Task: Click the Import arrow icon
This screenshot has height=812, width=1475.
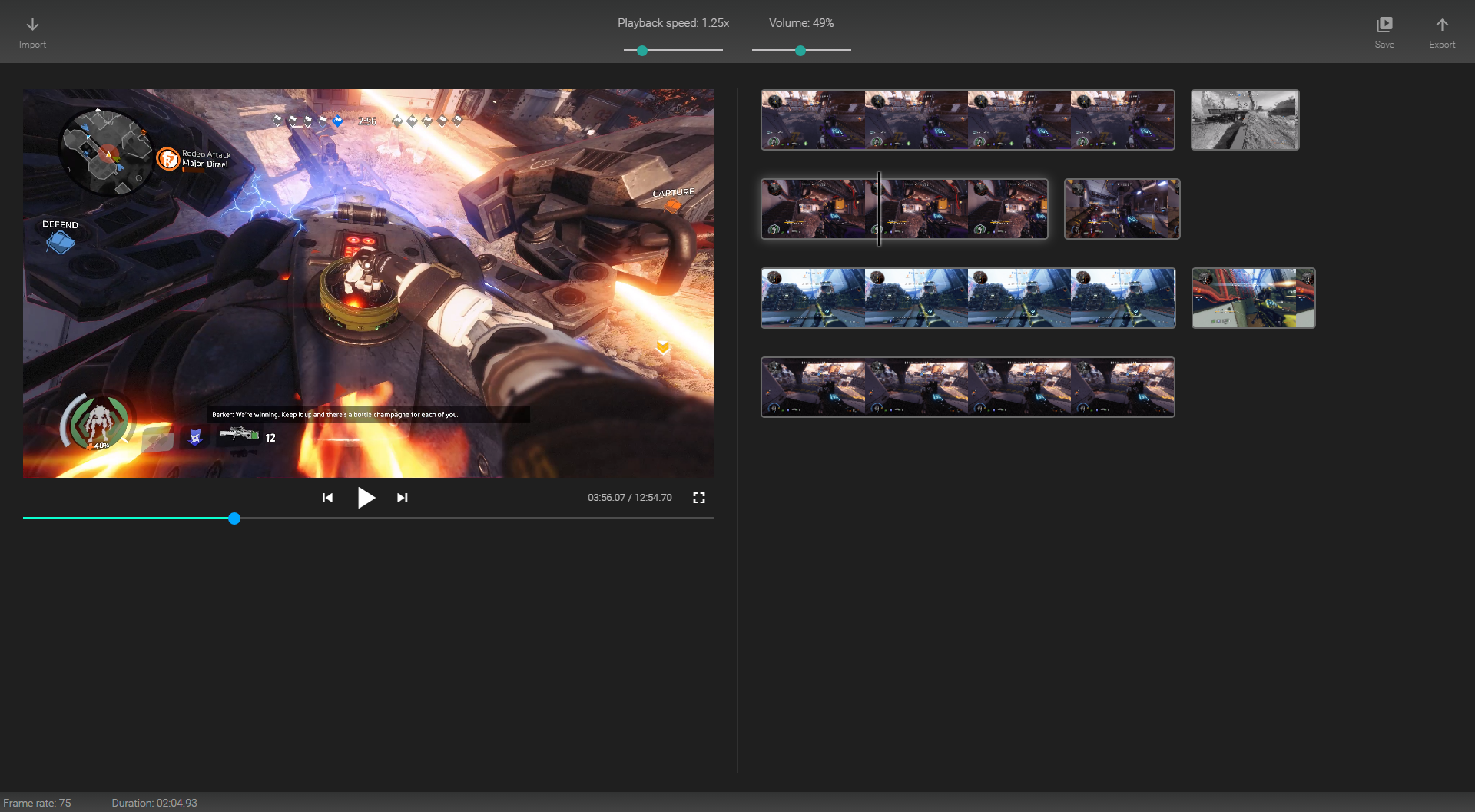Action: click(x=32, y=25)
